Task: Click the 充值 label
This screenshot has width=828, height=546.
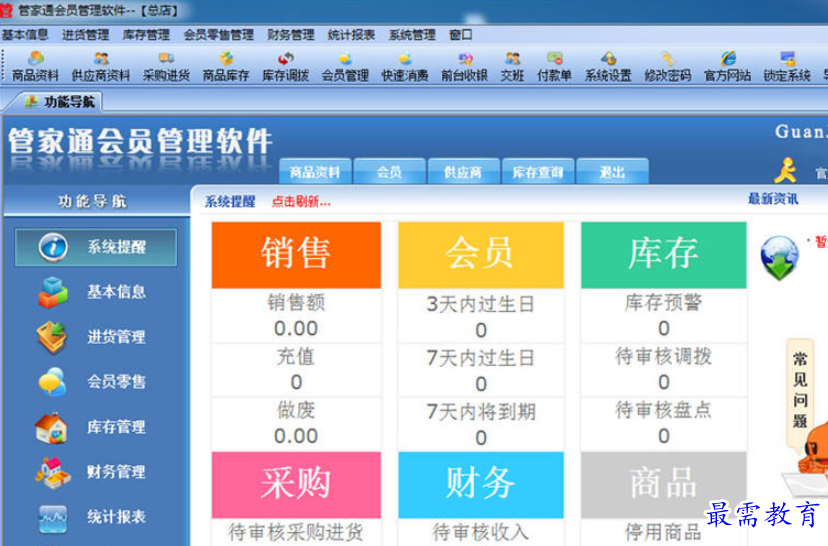Action: [296, 356]
